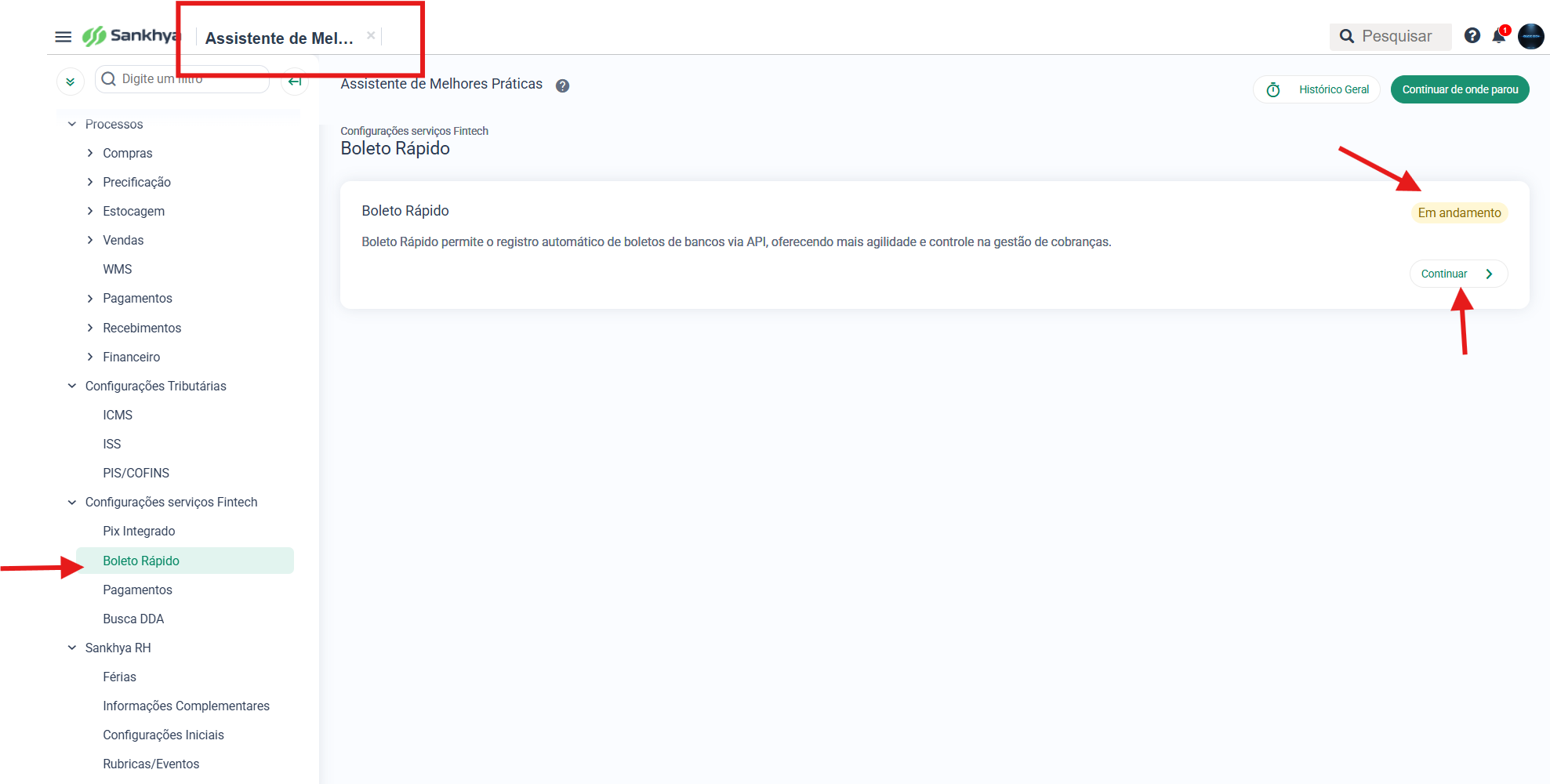Open the hamburger main menu
Screen dimensions: 1550x784
(64, 37)
